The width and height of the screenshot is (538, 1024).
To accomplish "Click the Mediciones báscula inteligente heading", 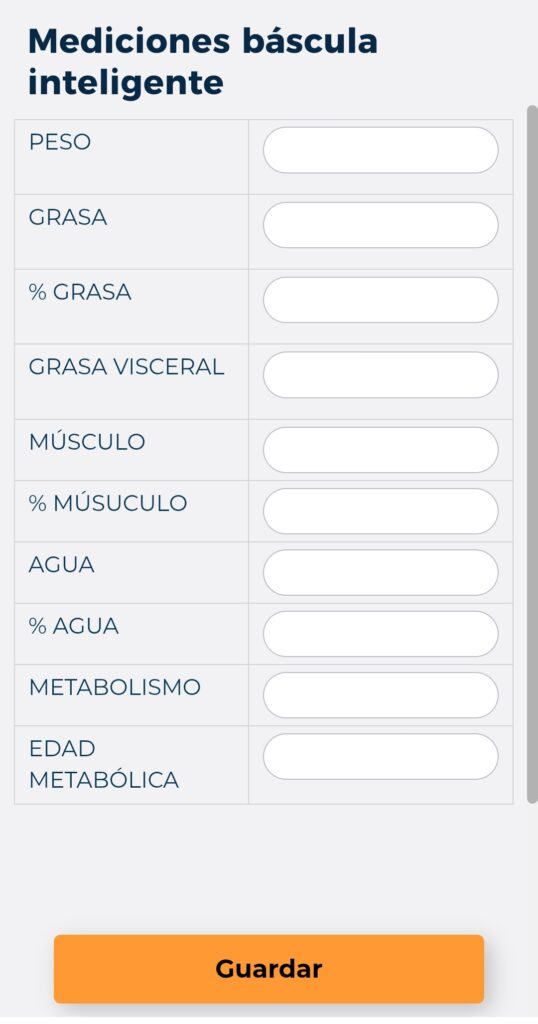I will 203,62.
